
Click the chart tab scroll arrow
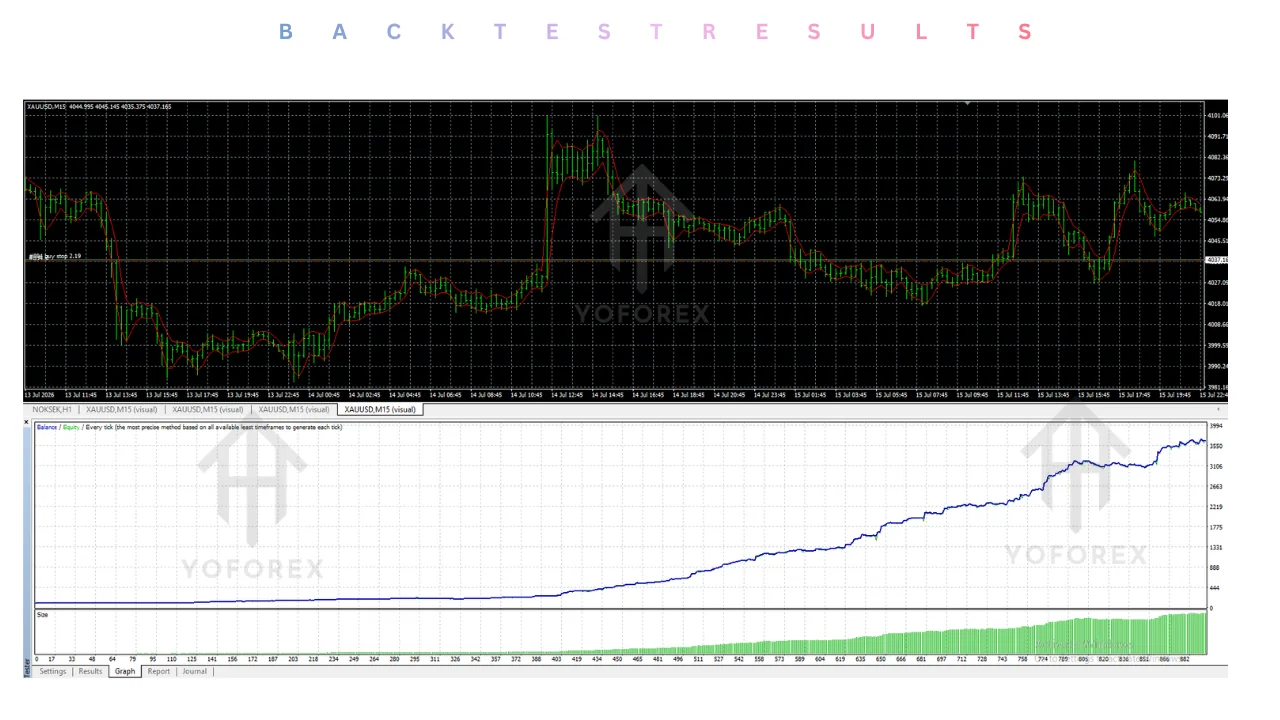[1218, 409]
